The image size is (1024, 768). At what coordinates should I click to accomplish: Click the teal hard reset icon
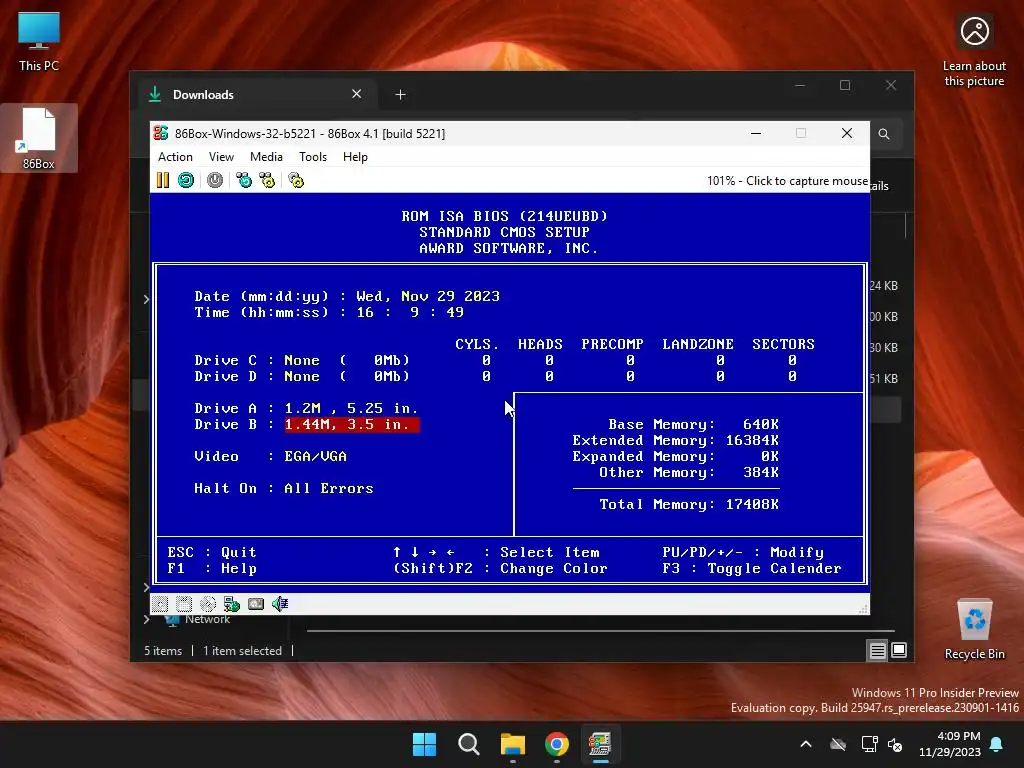coord(186,180)
